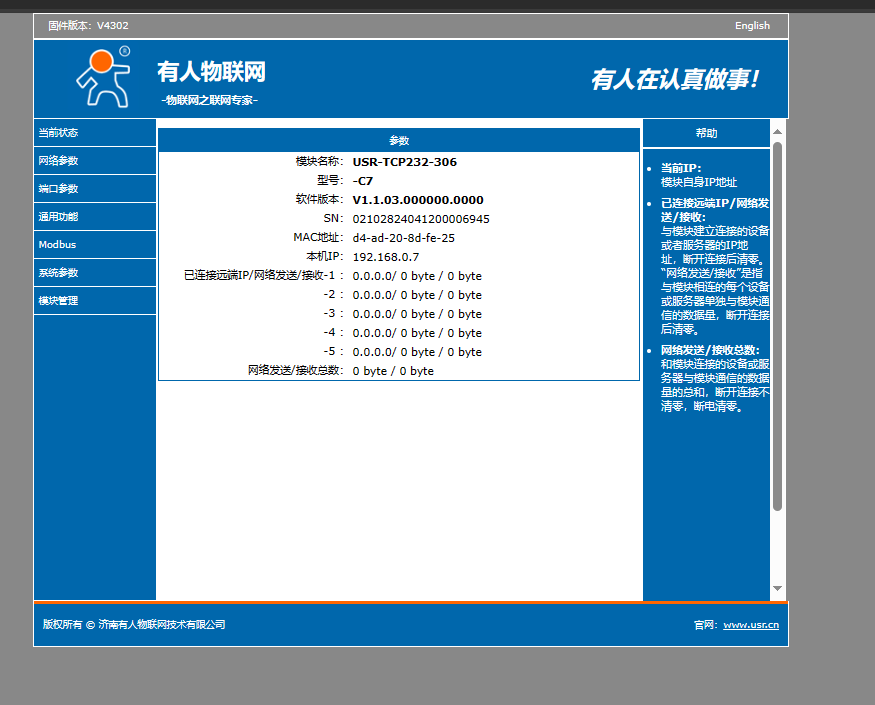Click the 帮助 panel header
This screenshot has height=705, width=875.
706,133
